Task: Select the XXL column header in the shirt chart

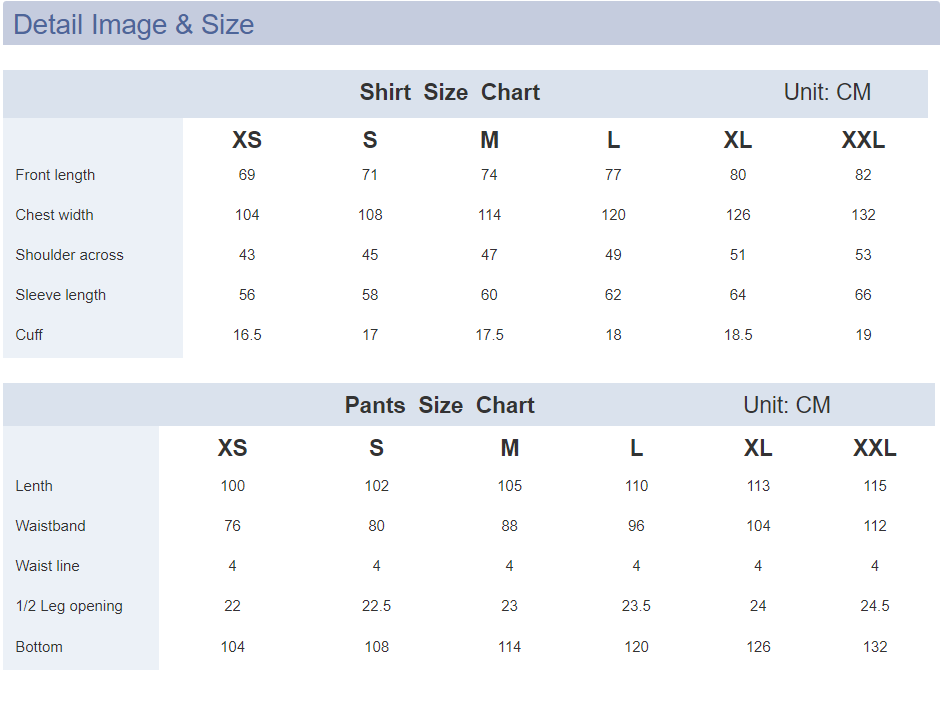Action: pos(863,140)
